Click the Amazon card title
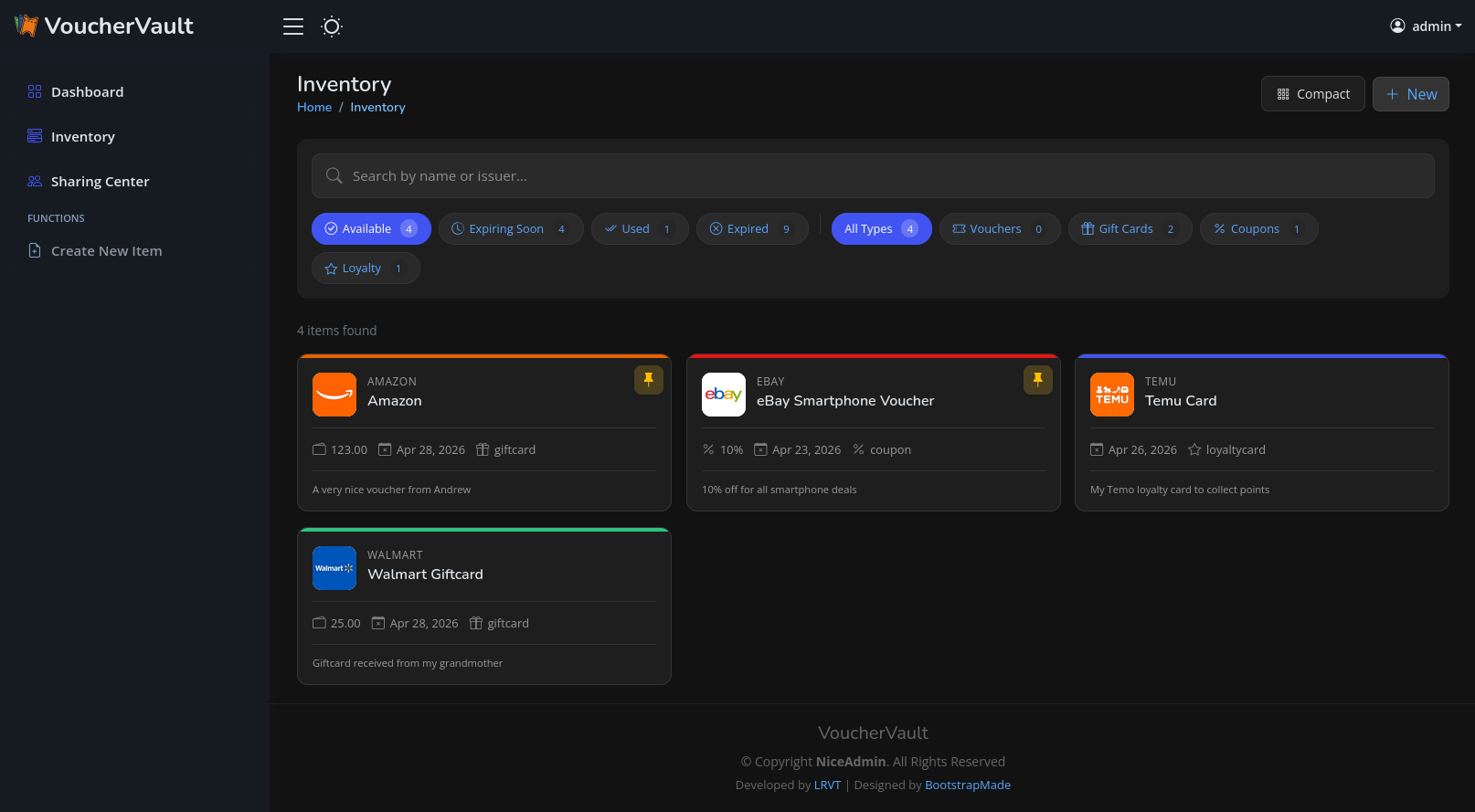Viewport: 1475px width, 812px height. (395, 401)
